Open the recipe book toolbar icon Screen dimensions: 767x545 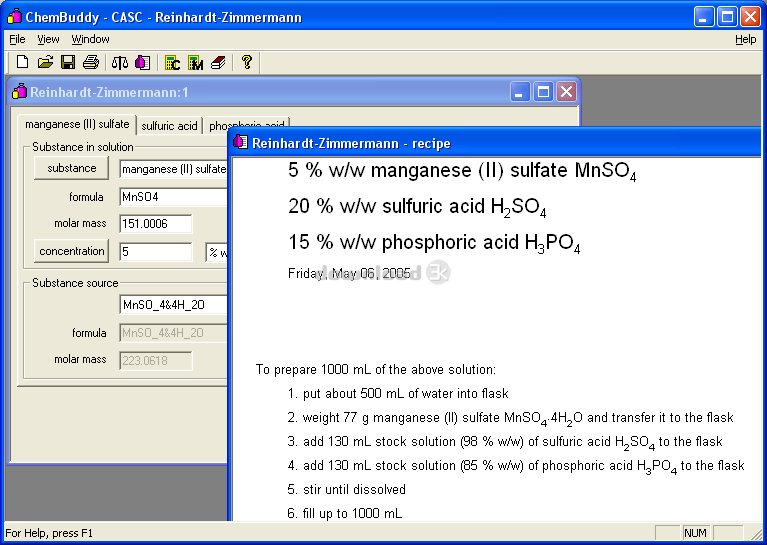(142, 63)
